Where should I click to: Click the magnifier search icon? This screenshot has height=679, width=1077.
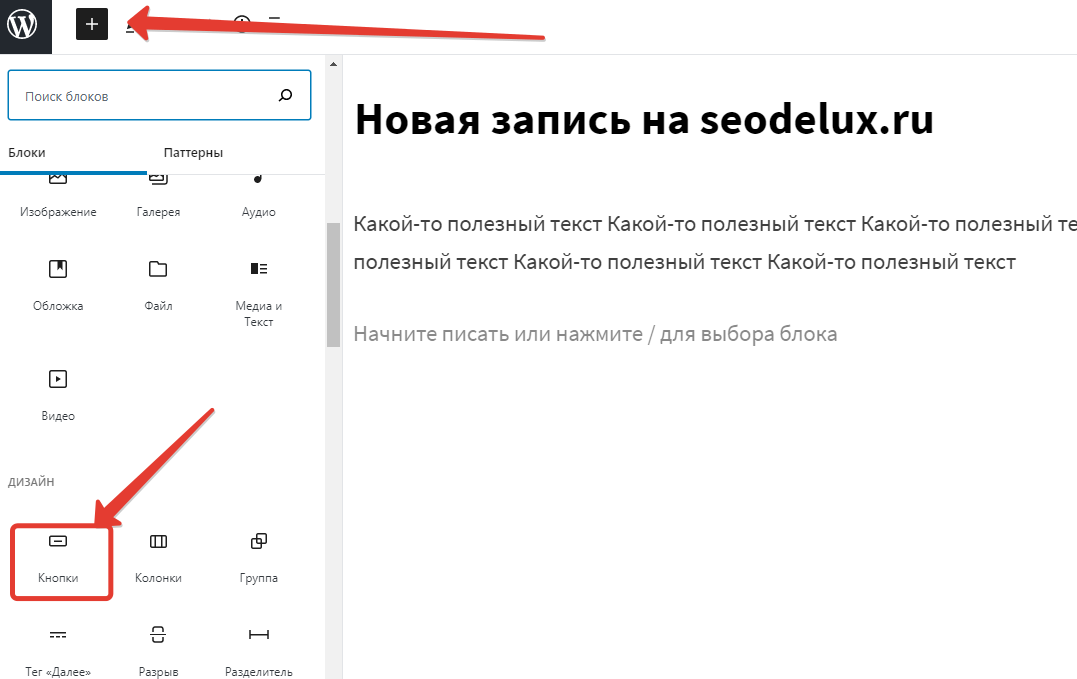[286, 96]
